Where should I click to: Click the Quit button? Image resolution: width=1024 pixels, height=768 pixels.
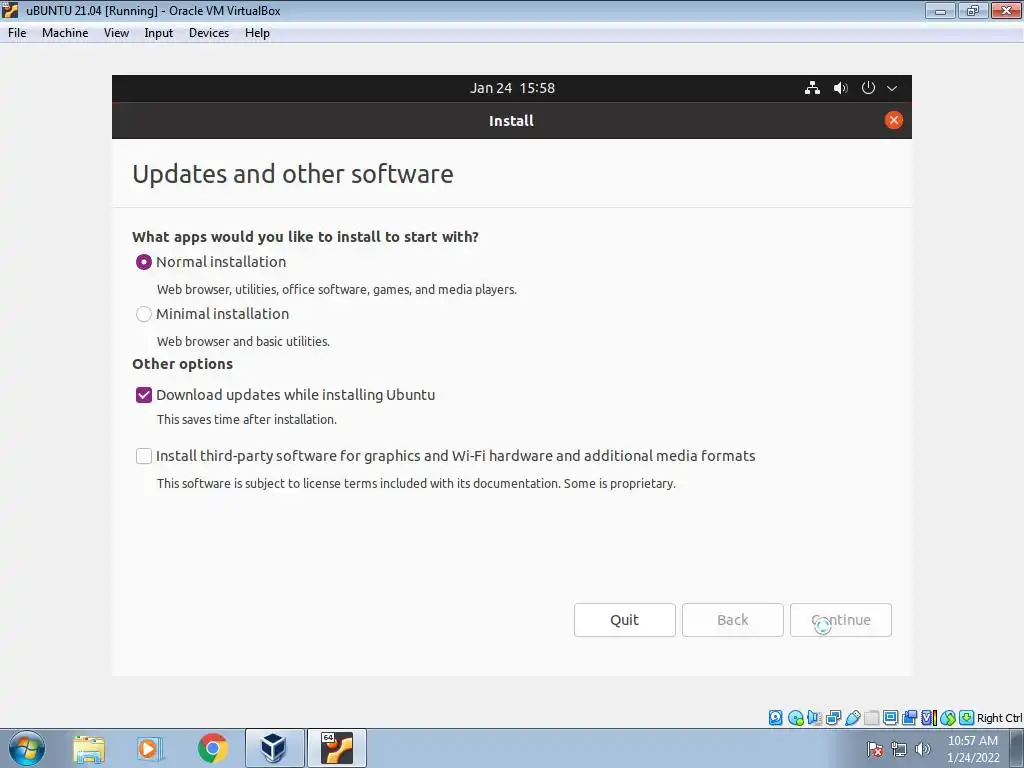[x=624, y=620]
